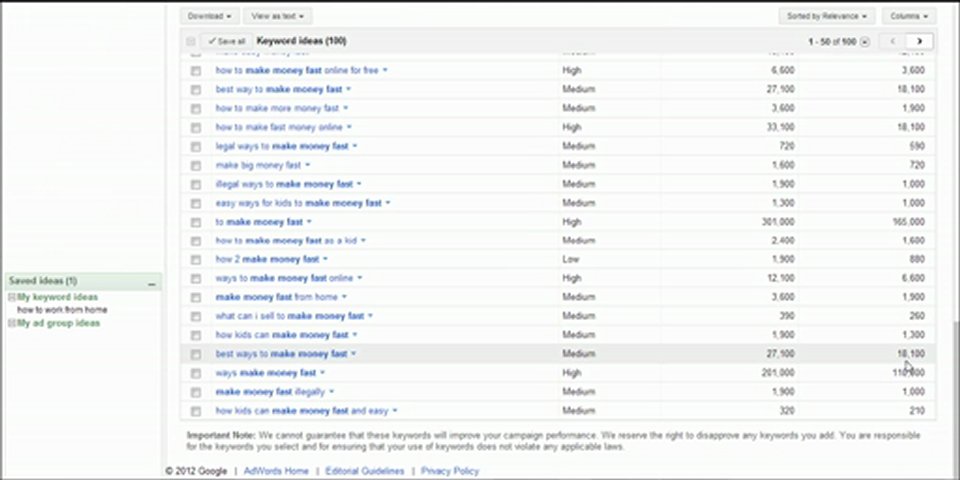Open arrow menu for 'make money fast illegally'

point(331,392)
